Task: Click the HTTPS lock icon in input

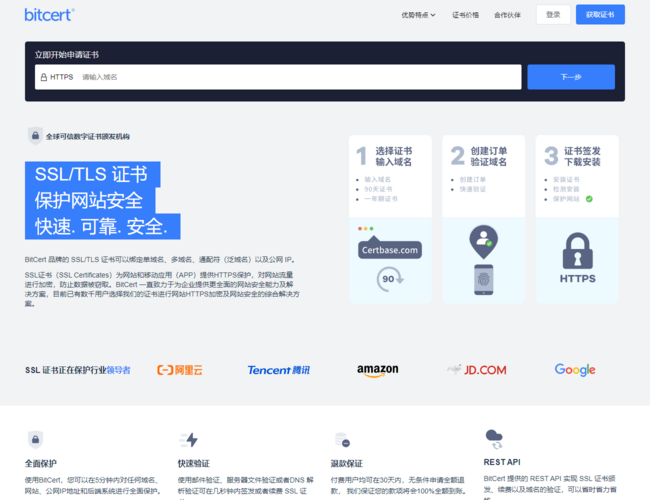Action: 44,77
